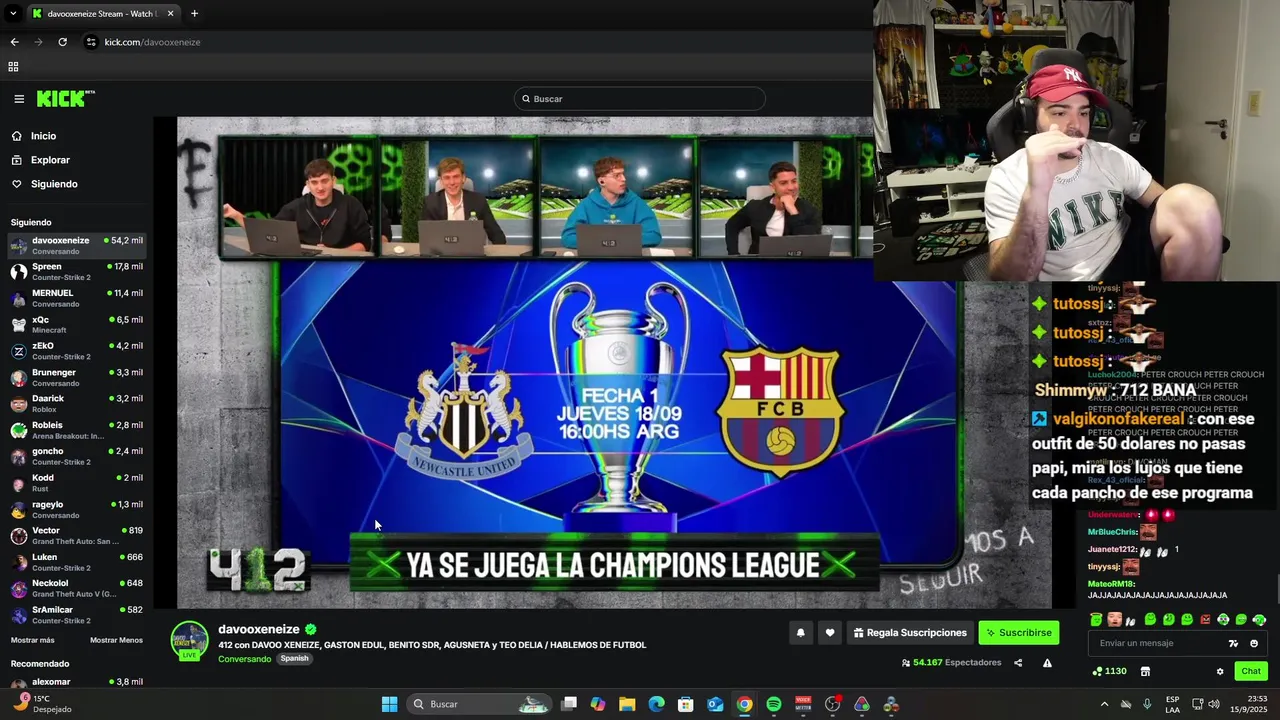Viewport: 1280px width, 720px height.
Task: Click Vector's avatar in sidebar
Action: point(18,536)
